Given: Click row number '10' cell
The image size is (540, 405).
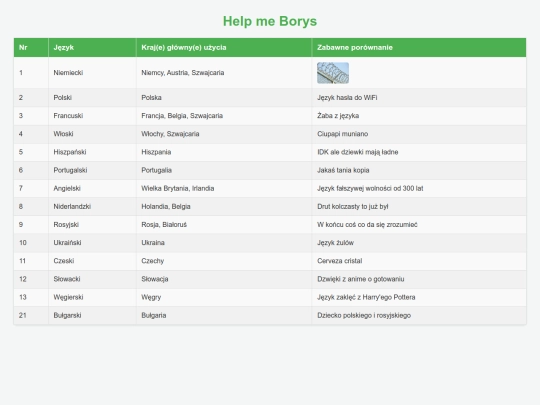Looking at the screenshot, I should coord(31,242).
